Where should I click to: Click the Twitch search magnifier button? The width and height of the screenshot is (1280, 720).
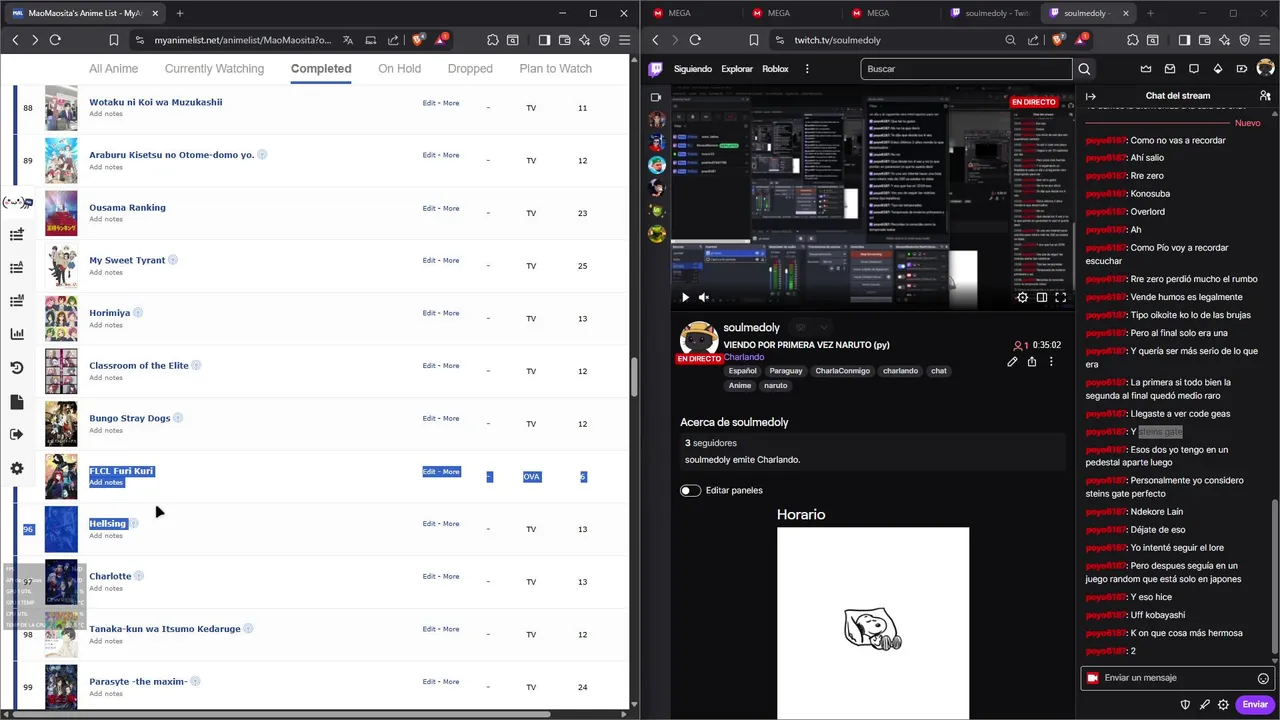pos(1084,69)
